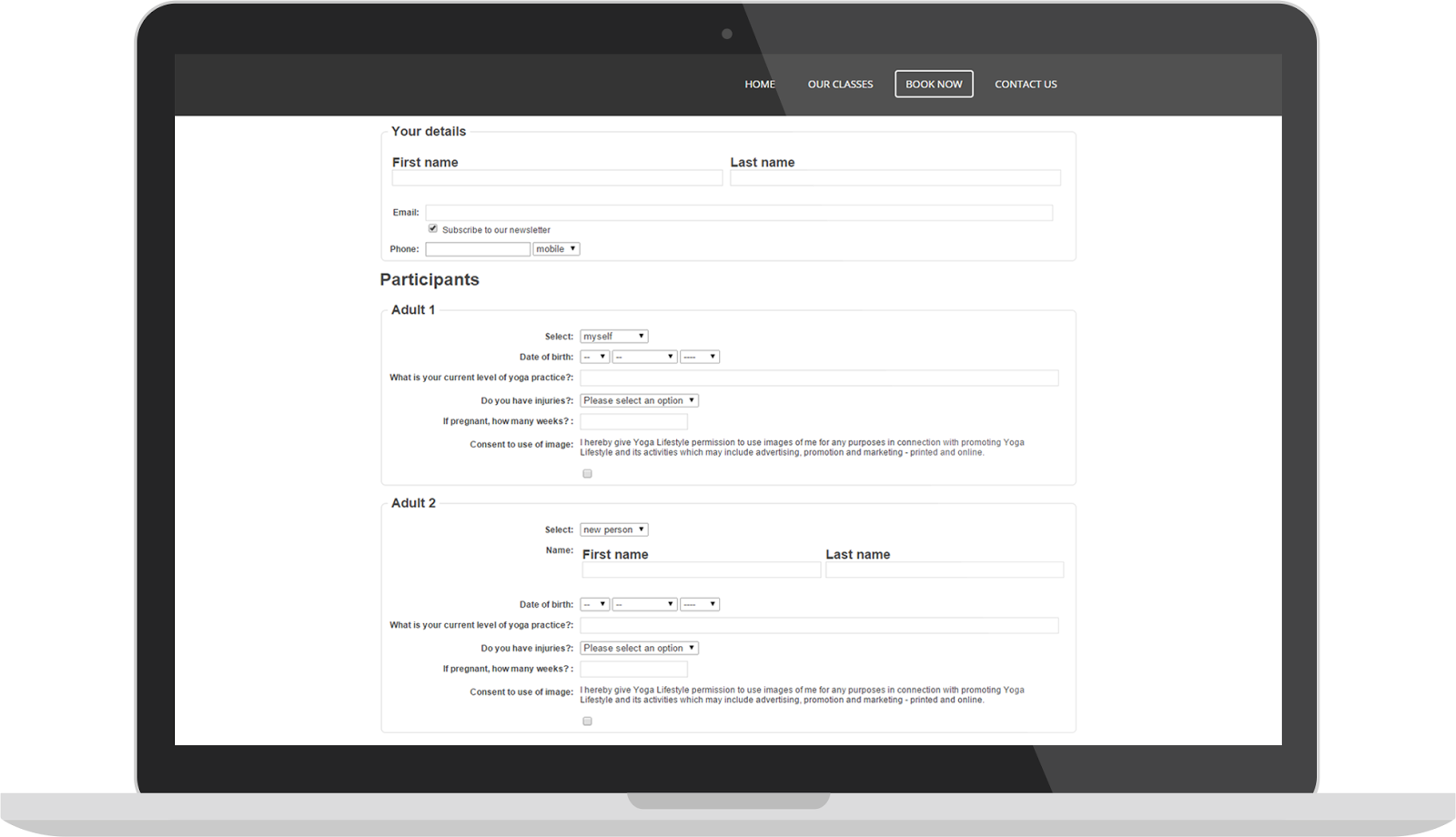Click the First name field in Your details
This screenshot has height=837, width=1456.
557,178
